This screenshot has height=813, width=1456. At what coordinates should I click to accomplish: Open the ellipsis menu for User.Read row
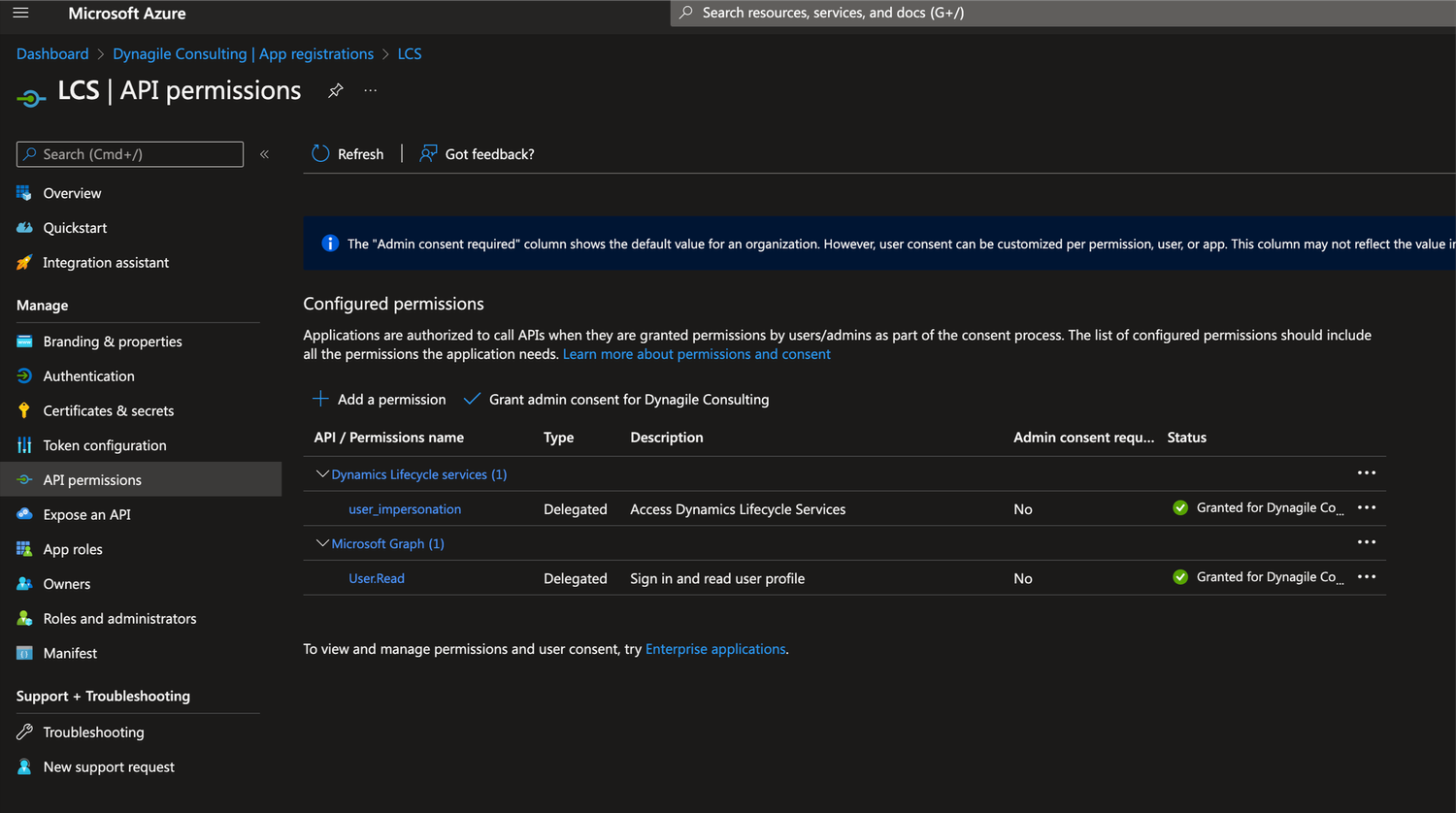point(1367,576)
